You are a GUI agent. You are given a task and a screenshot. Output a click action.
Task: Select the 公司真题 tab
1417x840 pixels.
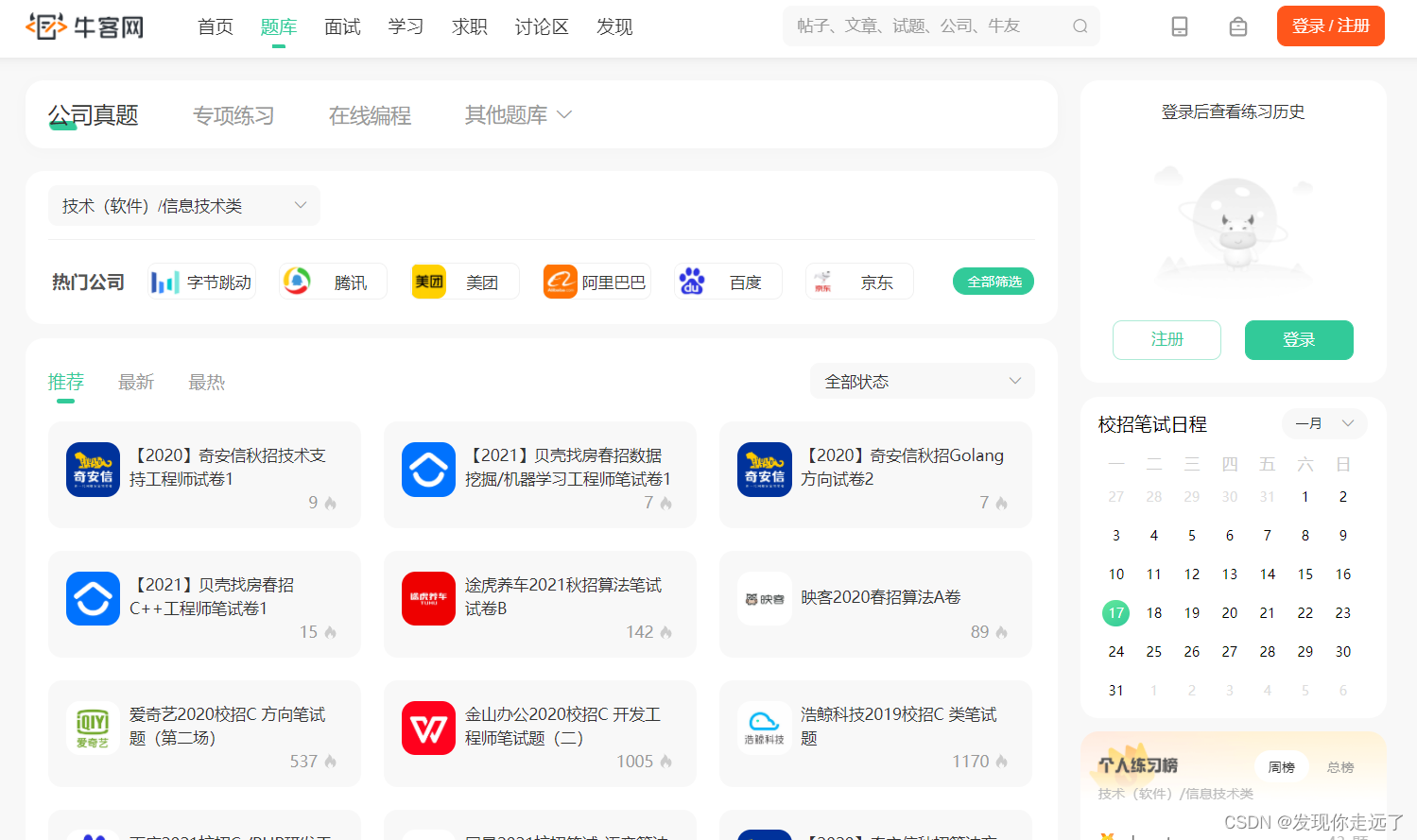click(94, 115)
